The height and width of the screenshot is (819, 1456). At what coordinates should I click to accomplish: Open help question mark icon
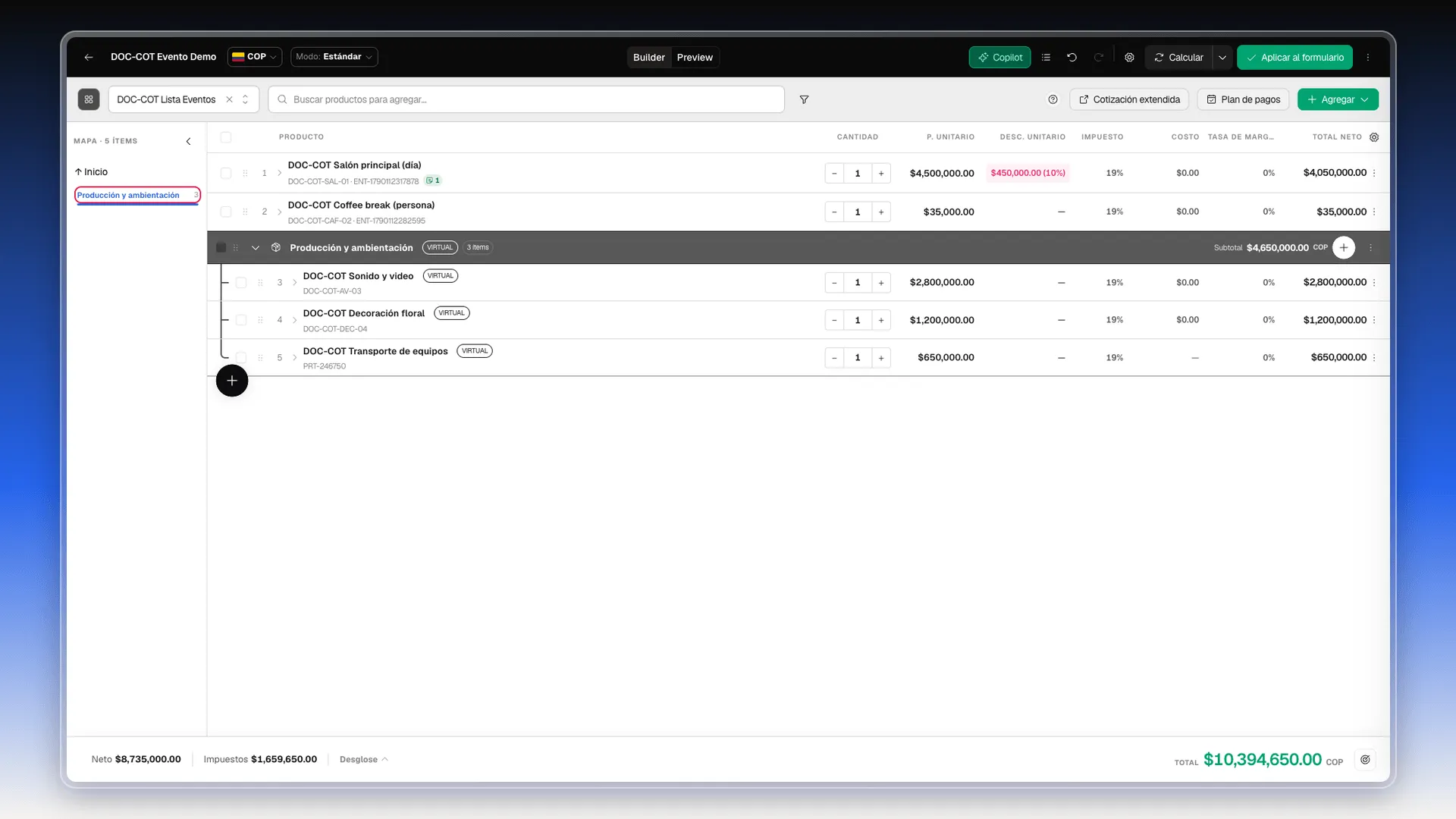[x=1053, y=99]
